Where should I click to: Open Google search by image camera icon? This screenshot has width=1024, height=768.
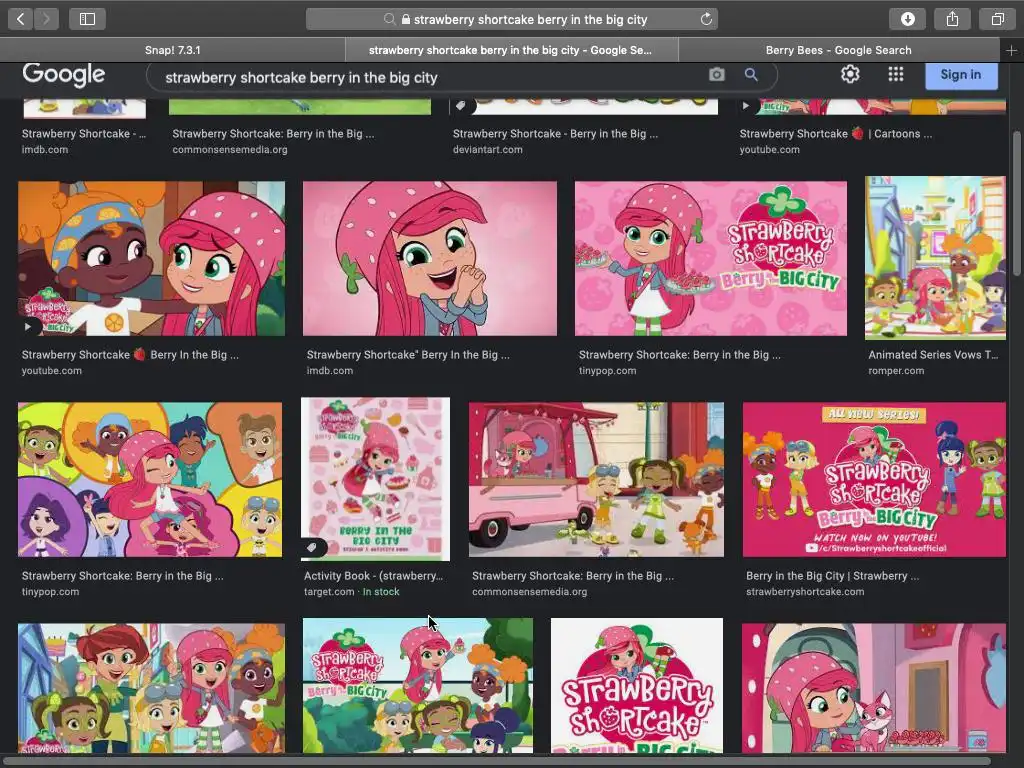(716, 74)
